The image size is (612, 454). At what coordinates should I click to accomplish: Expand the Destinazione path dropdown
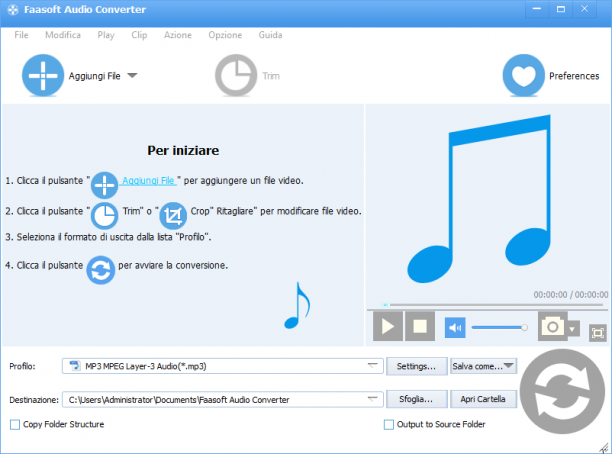coord(373,399)
